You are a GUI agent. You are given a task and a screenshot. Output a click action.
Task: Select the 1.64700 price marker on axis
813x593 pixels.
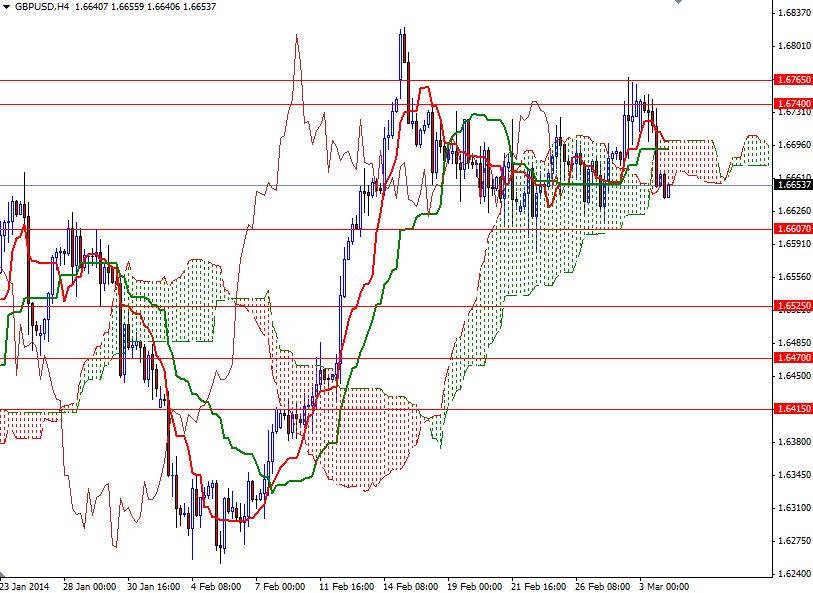789,357
